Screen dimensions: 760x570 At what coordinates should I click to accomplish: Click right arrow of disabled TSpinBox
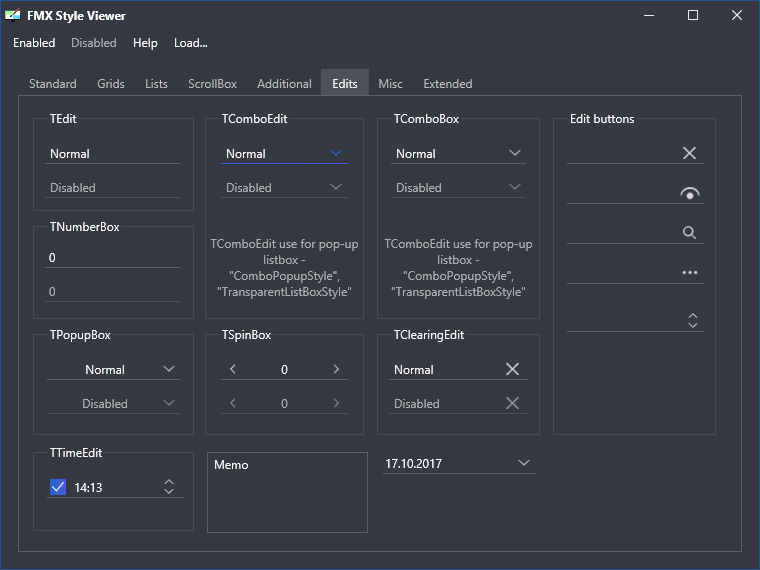coord(336,403)
